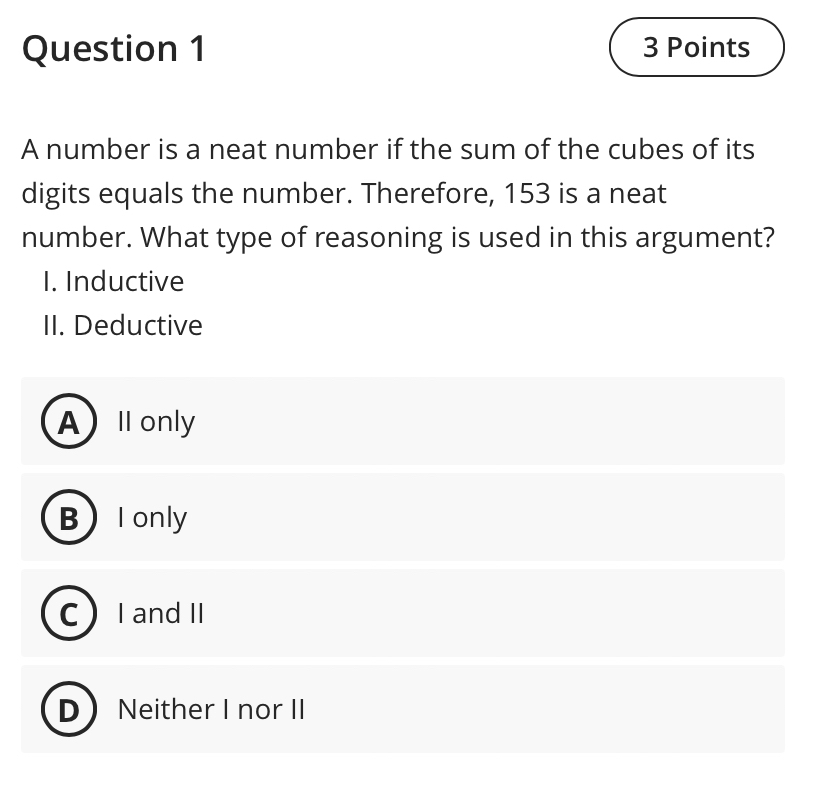828x787 pixels.
Task: Click the letter A inside its circle
Action: coord(68,422)
